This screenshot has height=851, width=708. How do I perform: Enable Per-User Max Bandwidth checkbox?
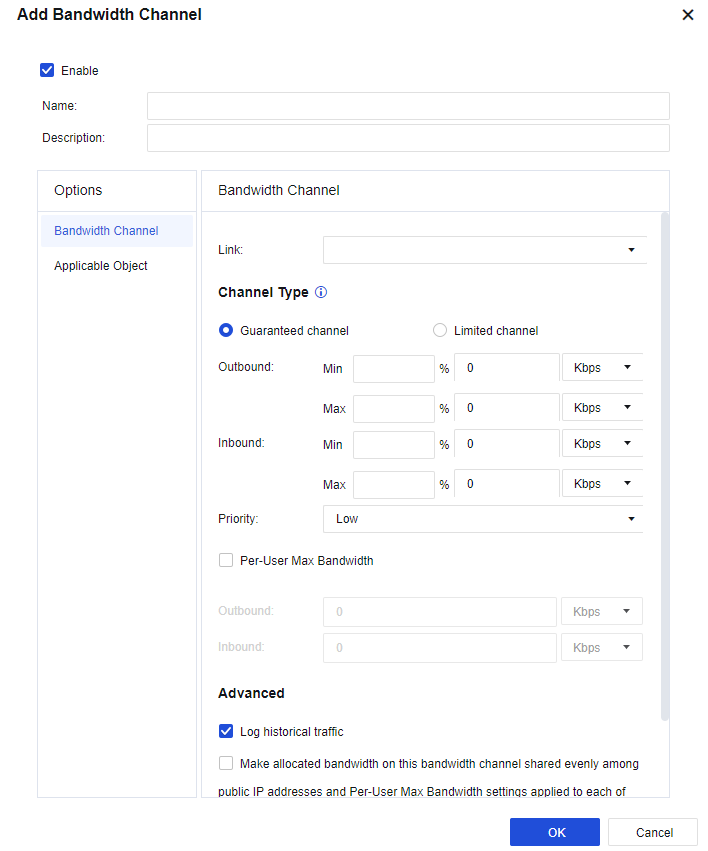coord(226,561)
